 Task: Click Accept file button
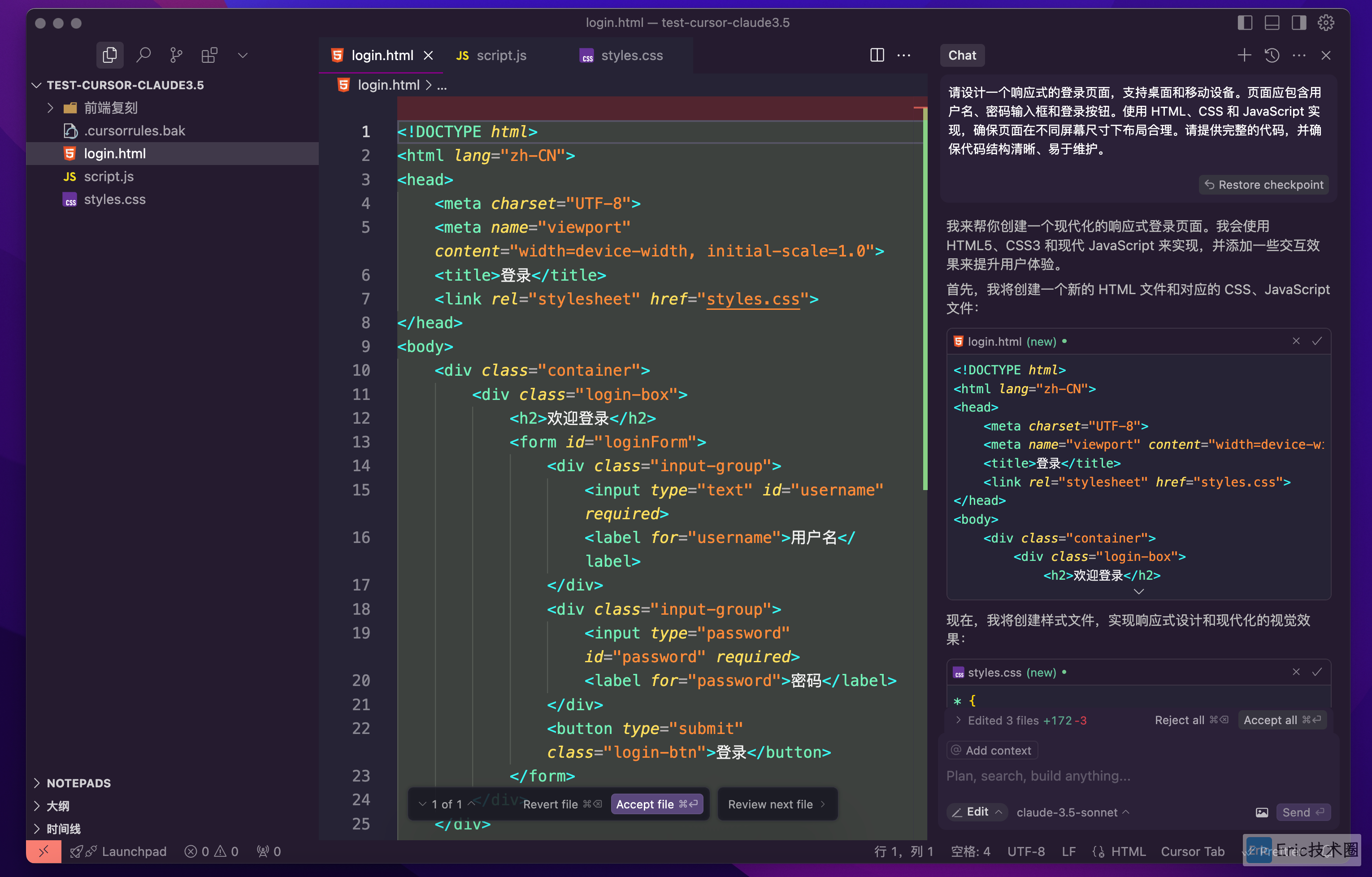tap(656, 804)
